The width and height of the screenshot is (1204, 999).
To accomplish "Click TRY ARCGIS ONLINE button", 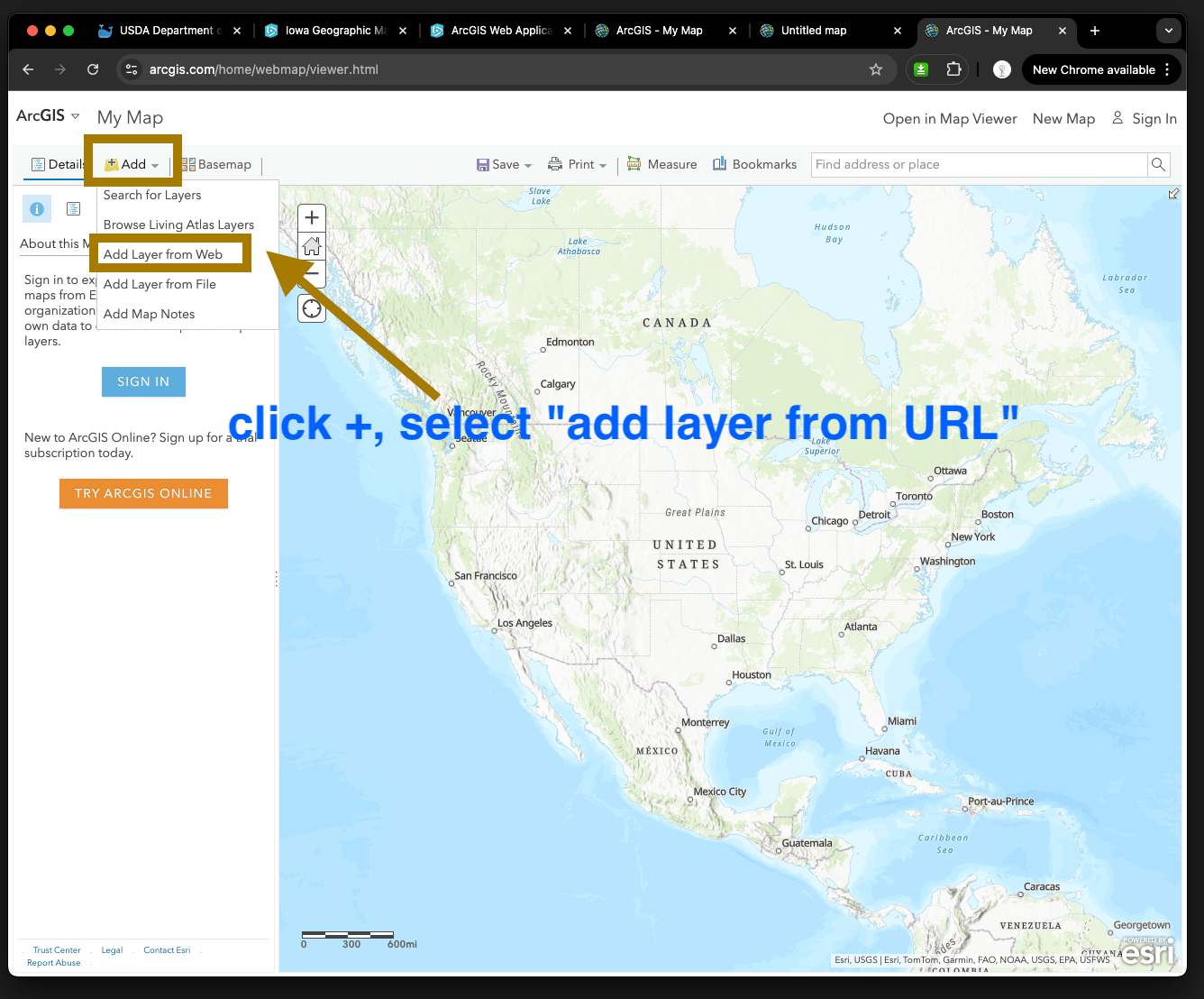I will [x=143, y=493].
